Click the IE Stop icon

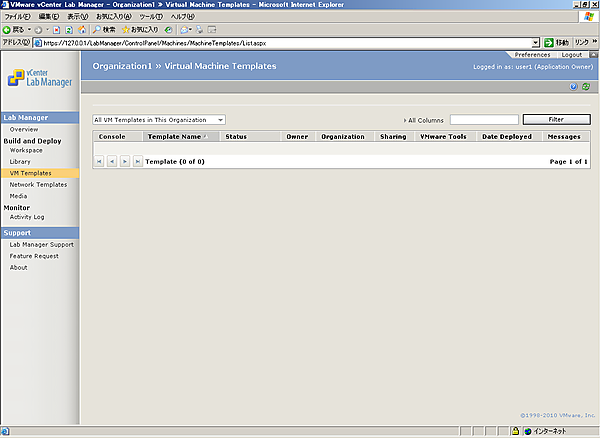point(57,30)
